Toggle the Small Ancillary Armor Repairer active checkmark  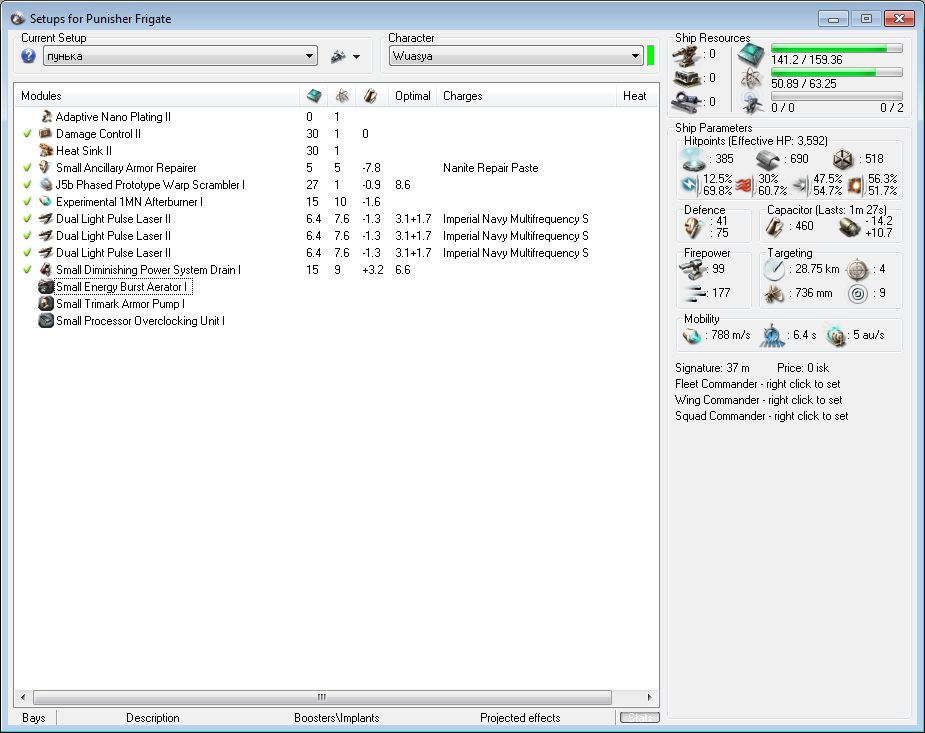point(27,168)
